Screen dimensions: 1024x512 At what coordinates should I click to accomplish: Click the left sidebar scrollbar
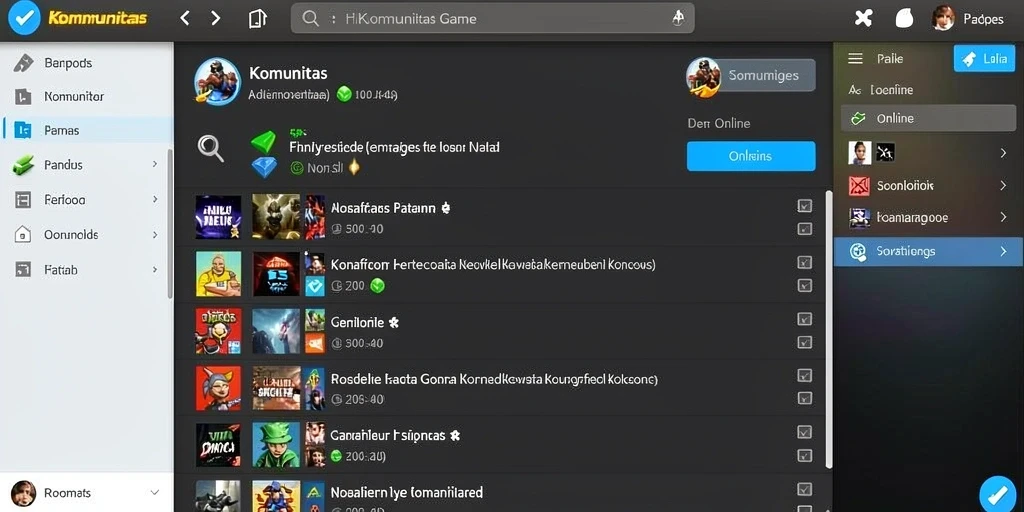click(170, 223)
